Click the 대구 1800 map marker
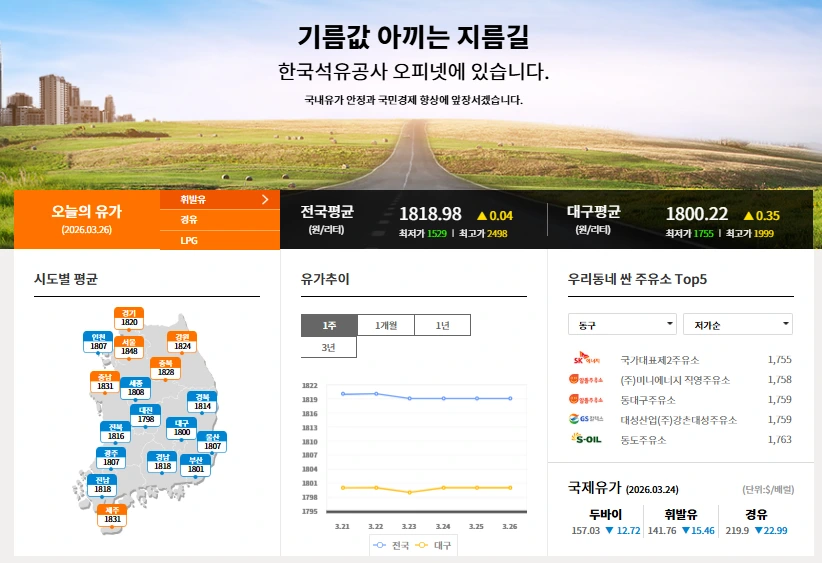The width and height of the screenshot is (822, 563). click(181, 428)
